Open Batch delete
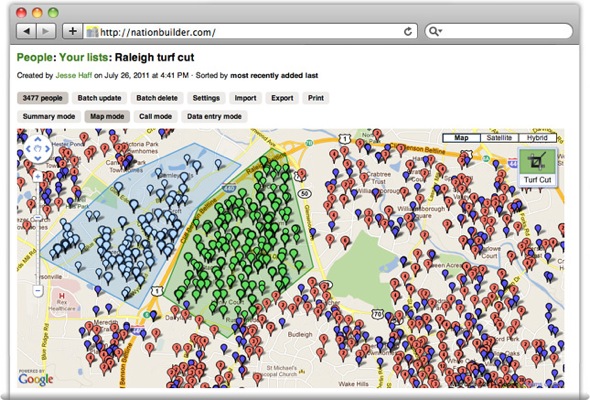590x400 pixels. [x=157, y=98]
